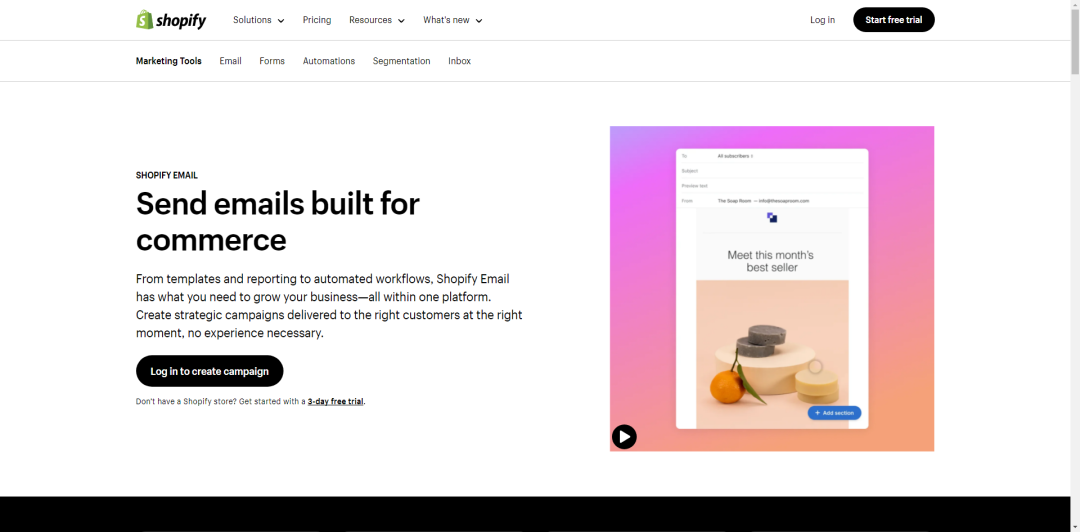Screen dimensions: 1080x532
Task: Open the Pricing page
Action: click(x=317, y=20)
